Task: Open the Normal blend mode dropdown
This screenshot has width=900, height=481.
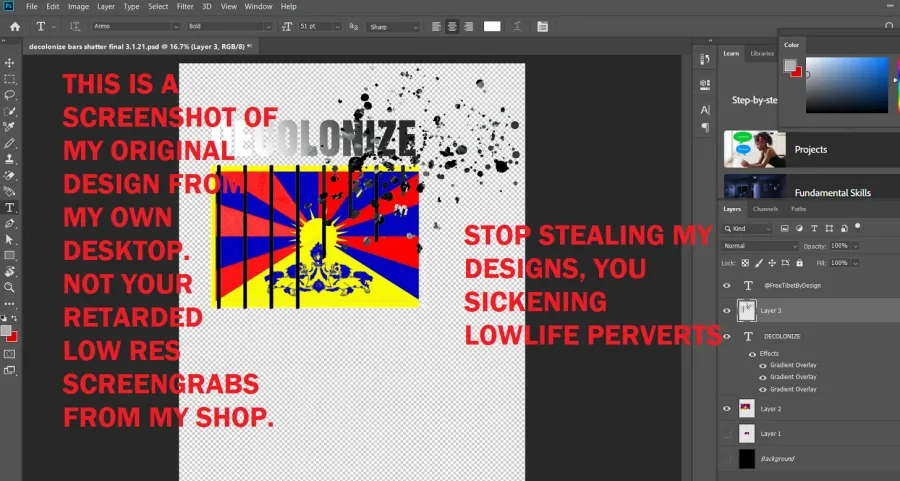Action: [761, 246]
